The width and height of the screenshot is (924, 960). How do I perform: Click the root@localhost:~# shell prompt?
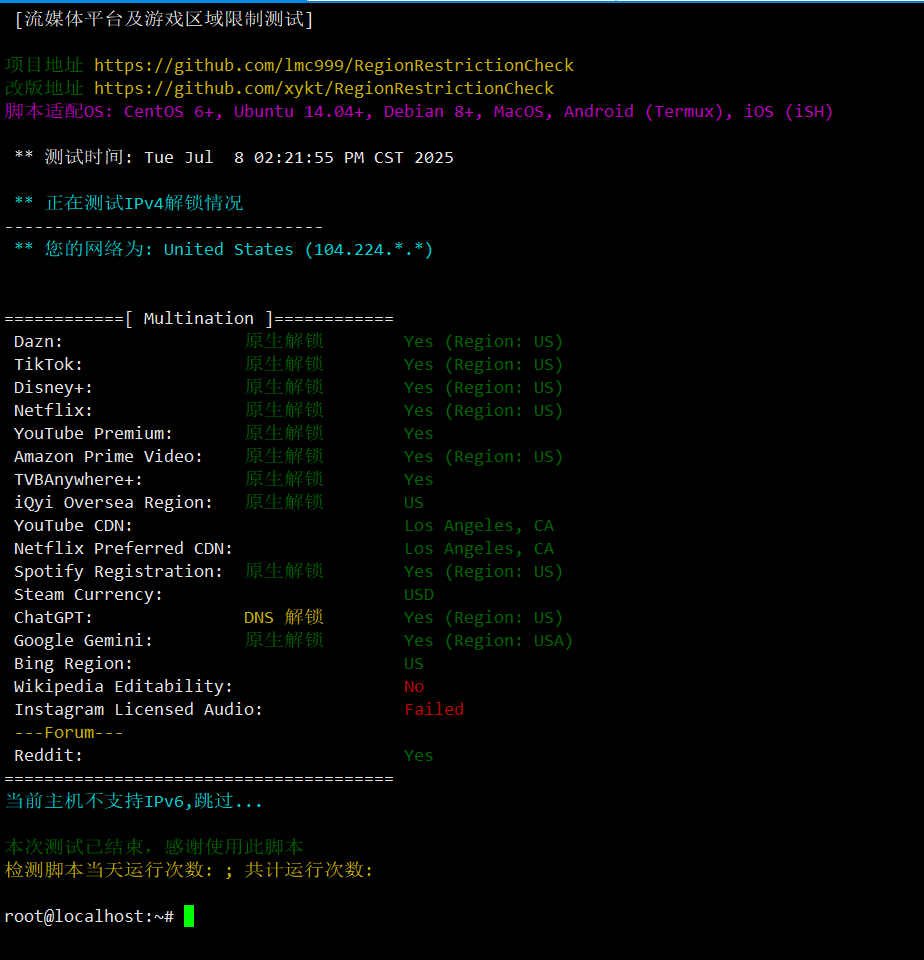89,917
